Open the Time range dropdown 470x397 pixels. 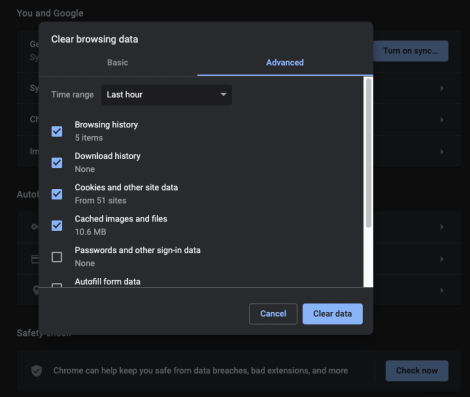166,95
